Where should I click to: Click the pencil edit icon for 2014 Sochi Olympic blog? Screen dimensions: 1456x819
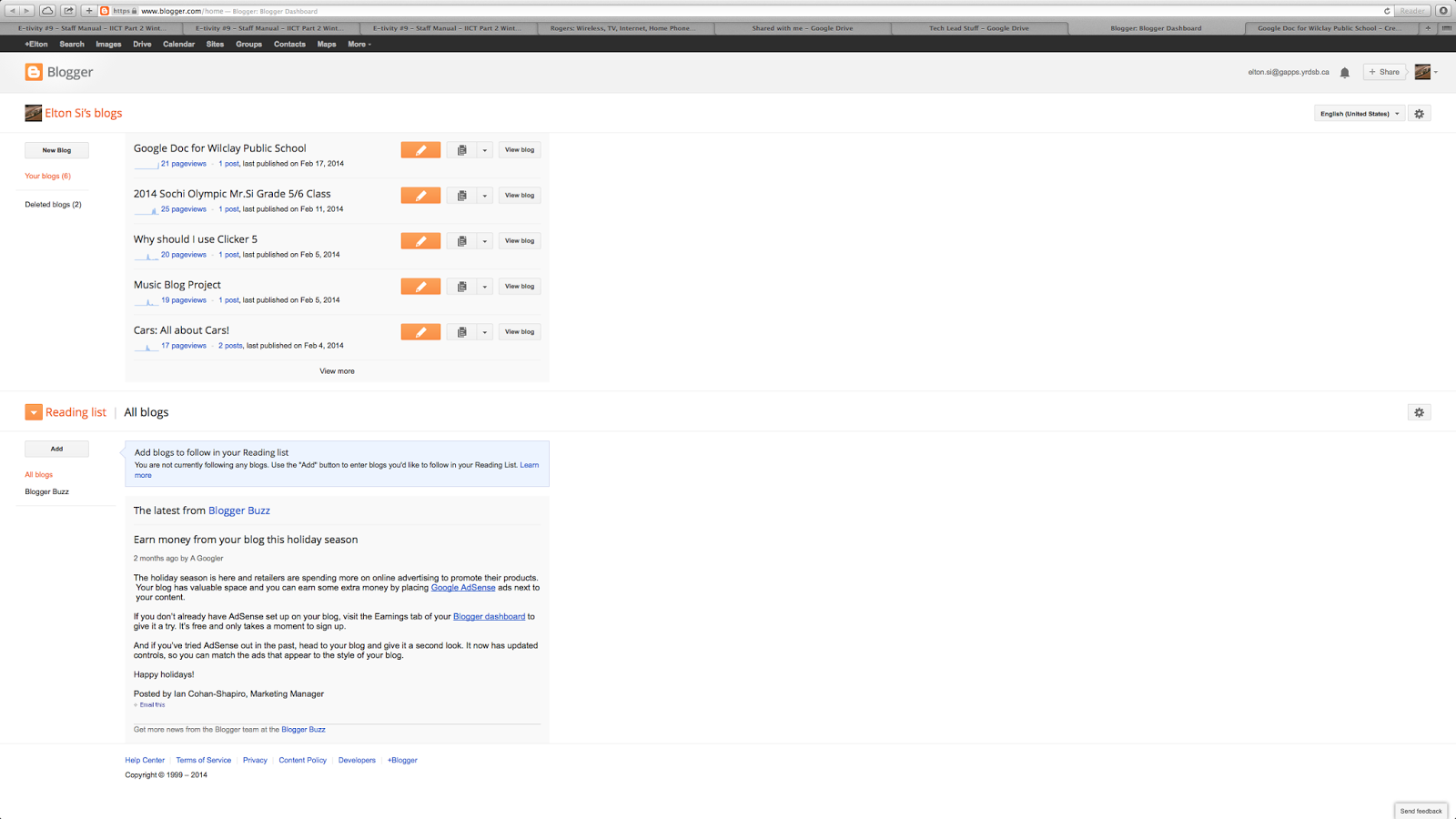[420, 196]
